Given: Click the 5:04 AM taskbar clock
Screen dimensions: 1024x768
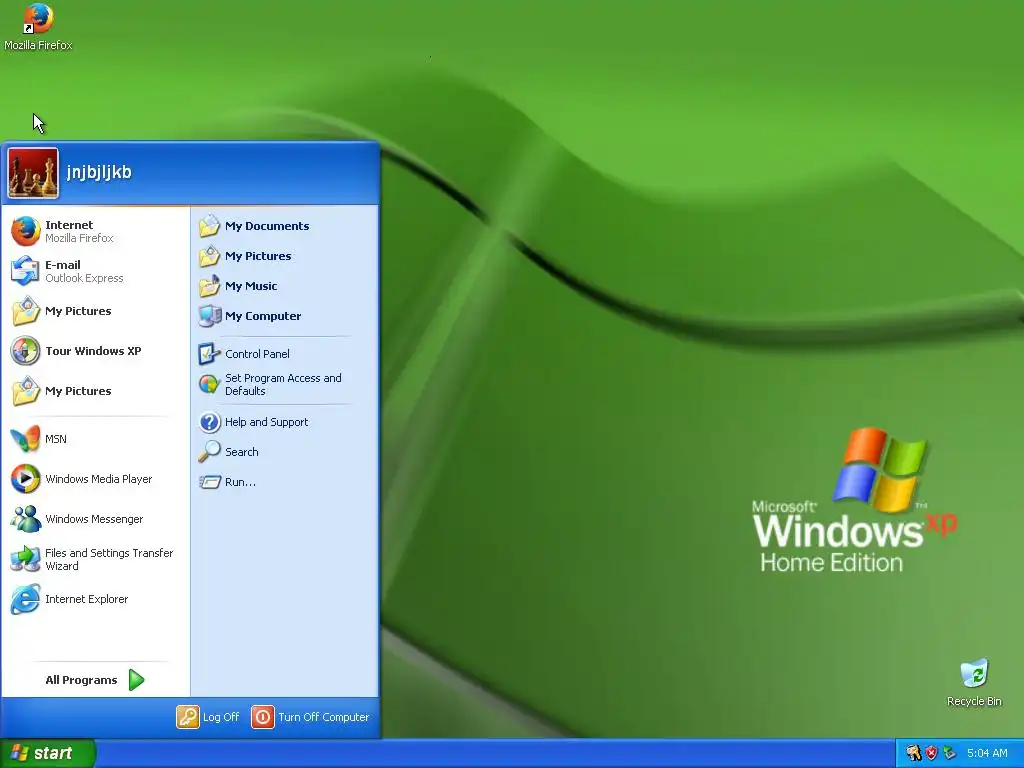Looking at the screenshot, I should point(987,753).
